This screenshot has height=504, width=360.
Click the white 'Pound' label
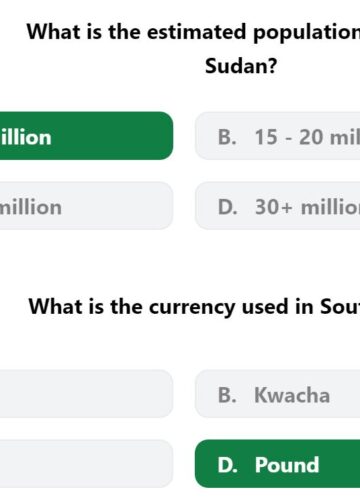[x=287, y=465]
